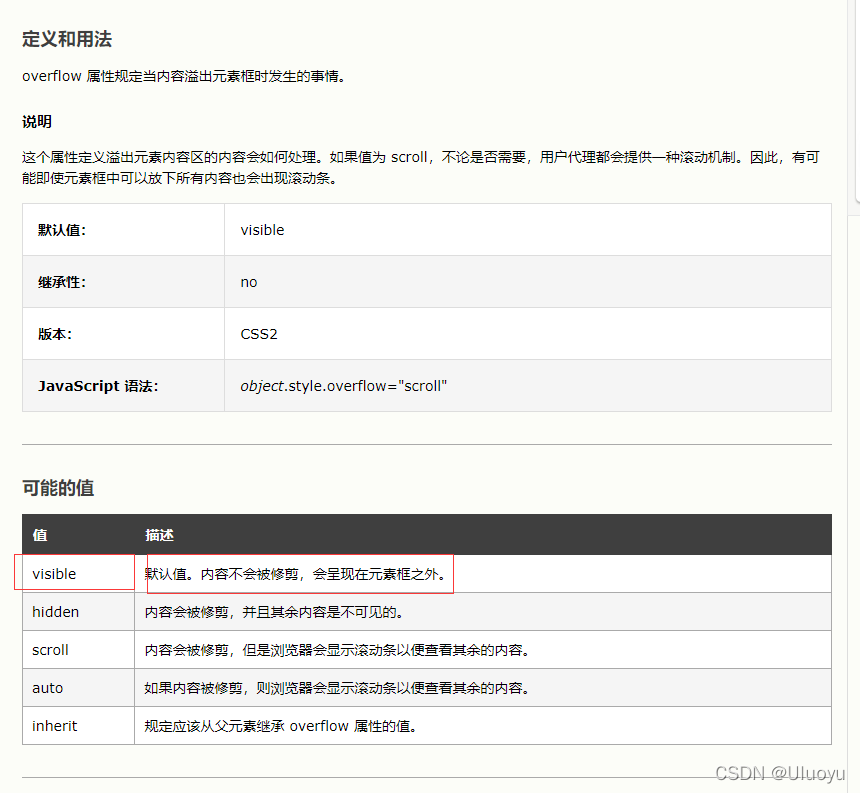The height and width of the screenshot is (793, 860).
Task: Click the sentence 'overflow 属性规定当内容溢出元素框时发生的事情'
Action: click(184, 76)
